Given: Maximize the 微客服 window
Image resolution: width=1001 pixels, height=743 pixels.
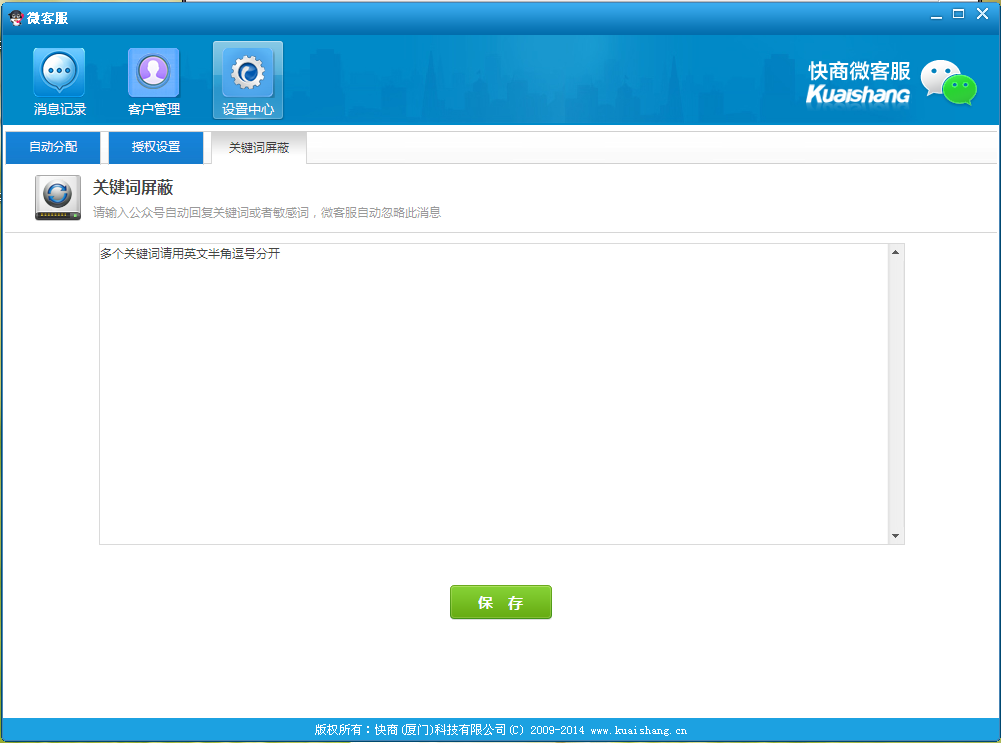Looking at the screenshot, I should 958,14.
